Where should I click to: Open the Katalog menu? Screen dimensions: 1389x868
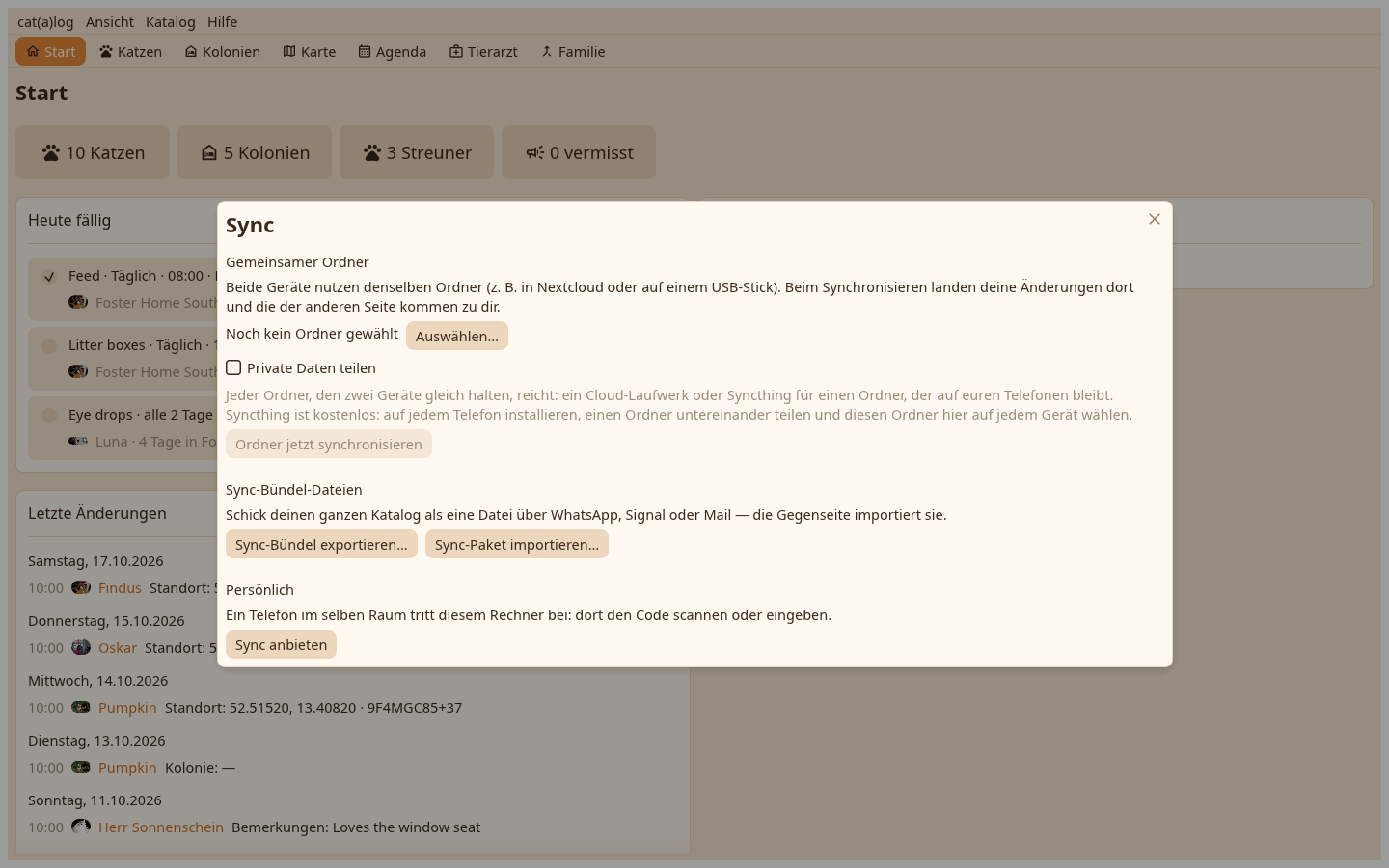[171, 21]
